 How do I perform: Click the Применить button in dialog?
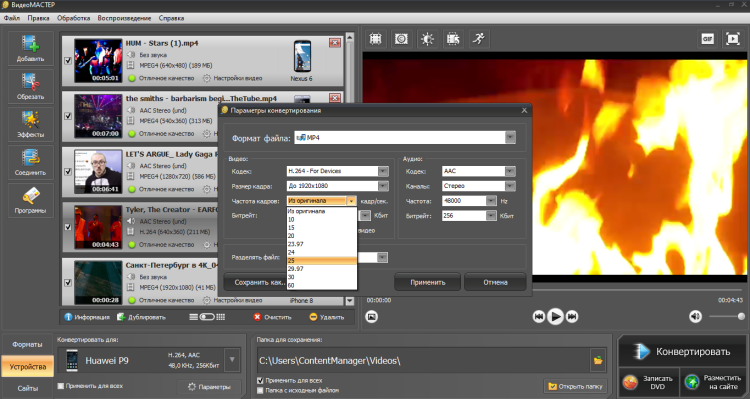[x=428, y=282]
